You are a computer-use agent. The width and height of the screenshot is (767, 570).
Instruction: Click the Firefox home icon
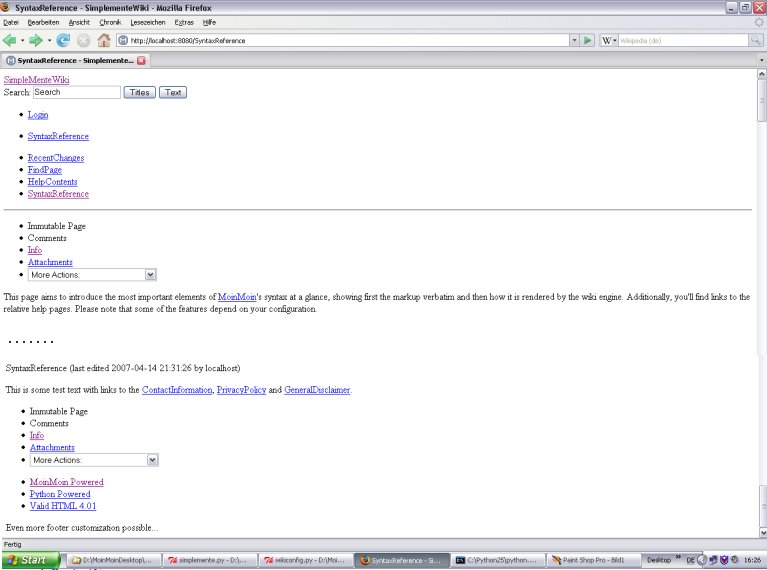point(104,40)
